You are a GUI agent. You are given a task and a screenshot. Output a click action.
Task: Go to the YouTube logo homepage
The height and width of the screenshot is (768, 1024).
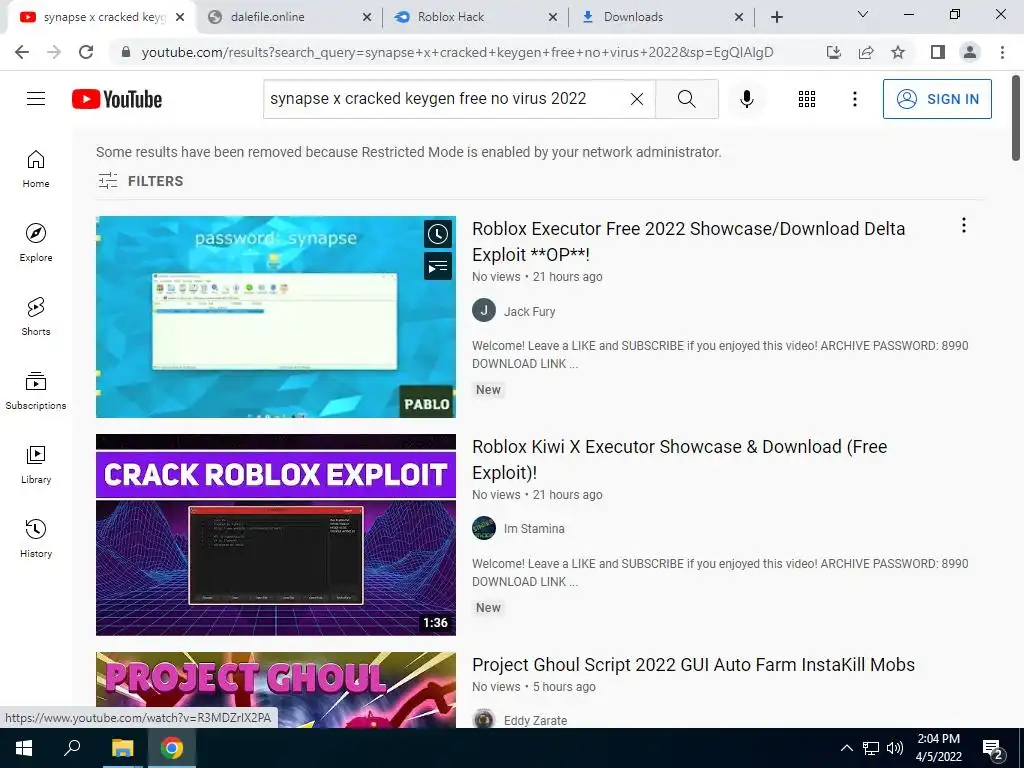(117, 99)
